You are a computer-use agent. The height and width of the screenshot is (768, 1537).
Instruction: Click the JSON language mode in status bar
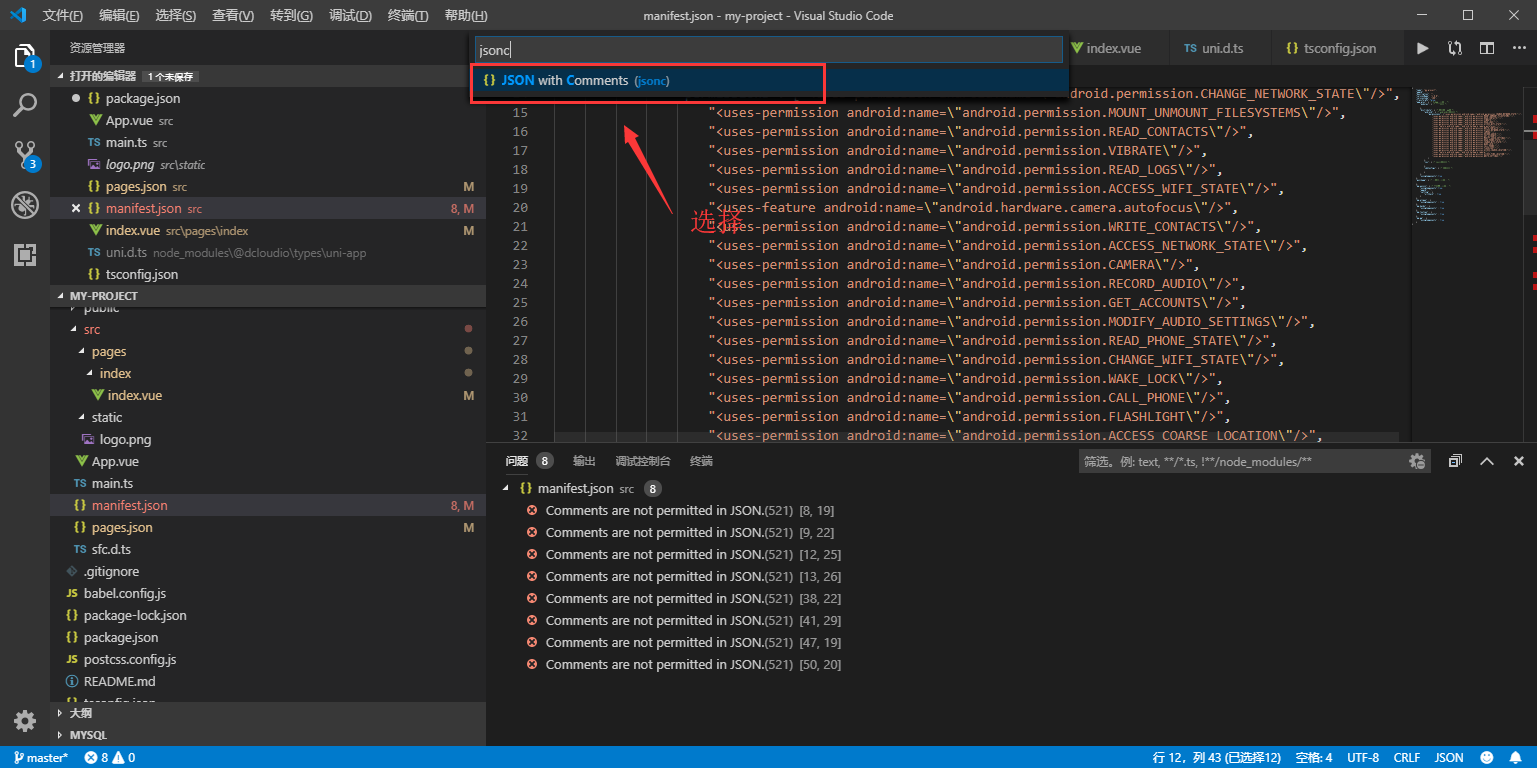[1449, 757]
